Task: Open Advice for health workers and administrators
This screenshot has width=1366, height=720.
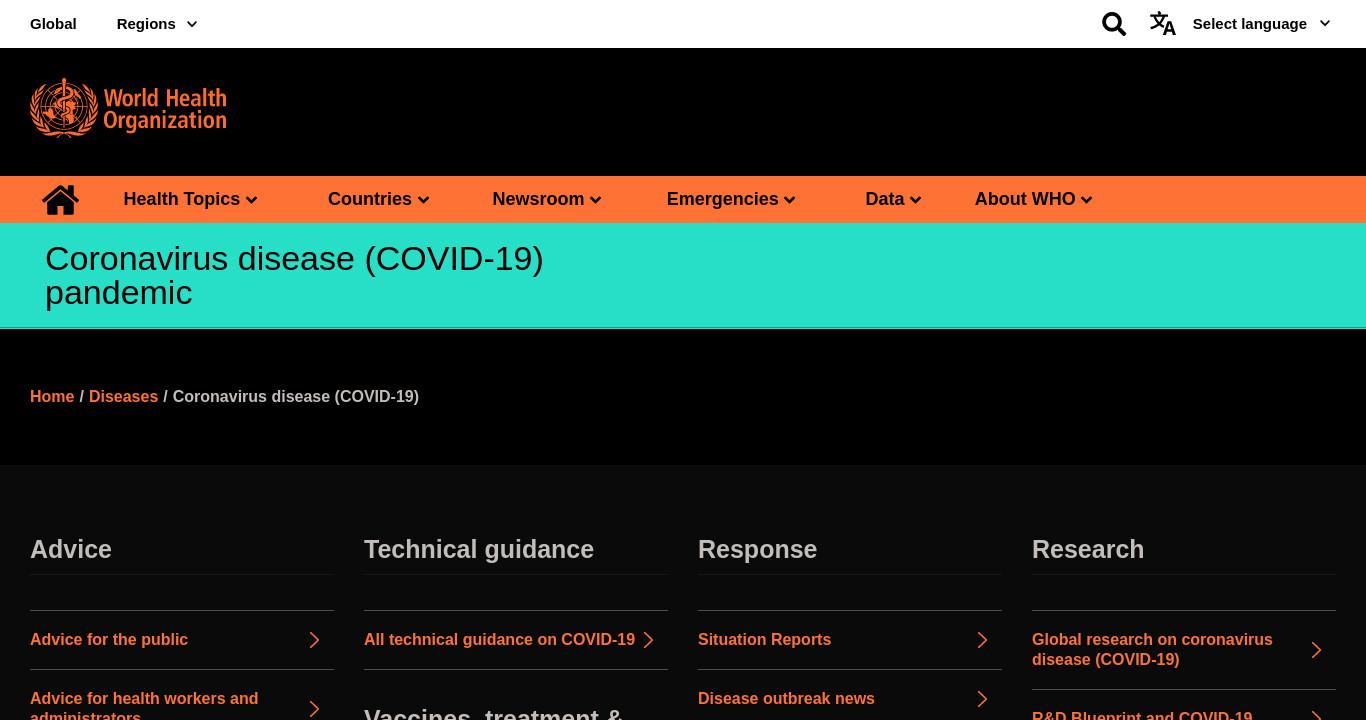Action: click(x=144, y=707)
